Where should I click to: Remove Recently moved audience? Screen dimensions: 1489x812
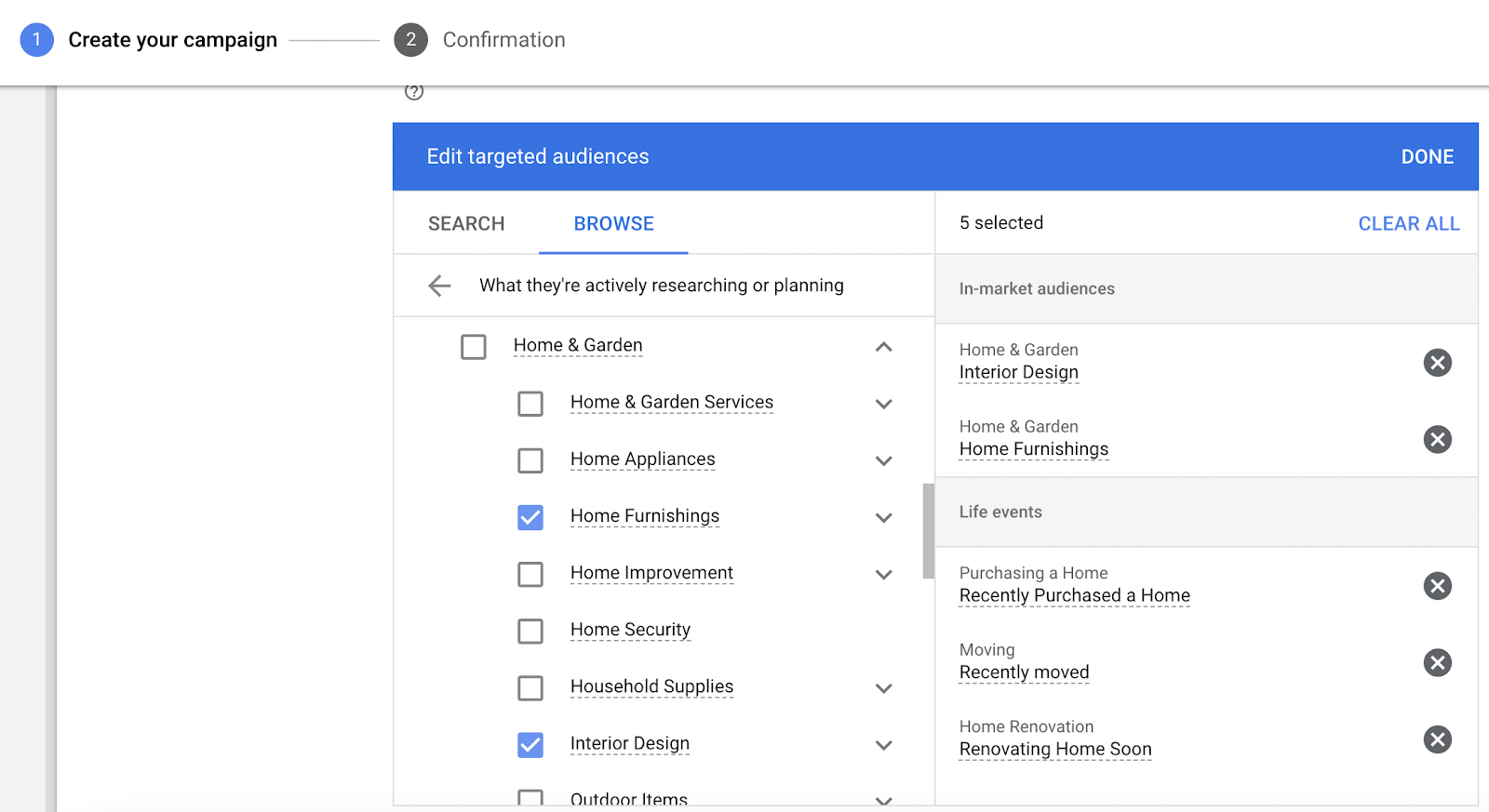(x=1437, y=662)
